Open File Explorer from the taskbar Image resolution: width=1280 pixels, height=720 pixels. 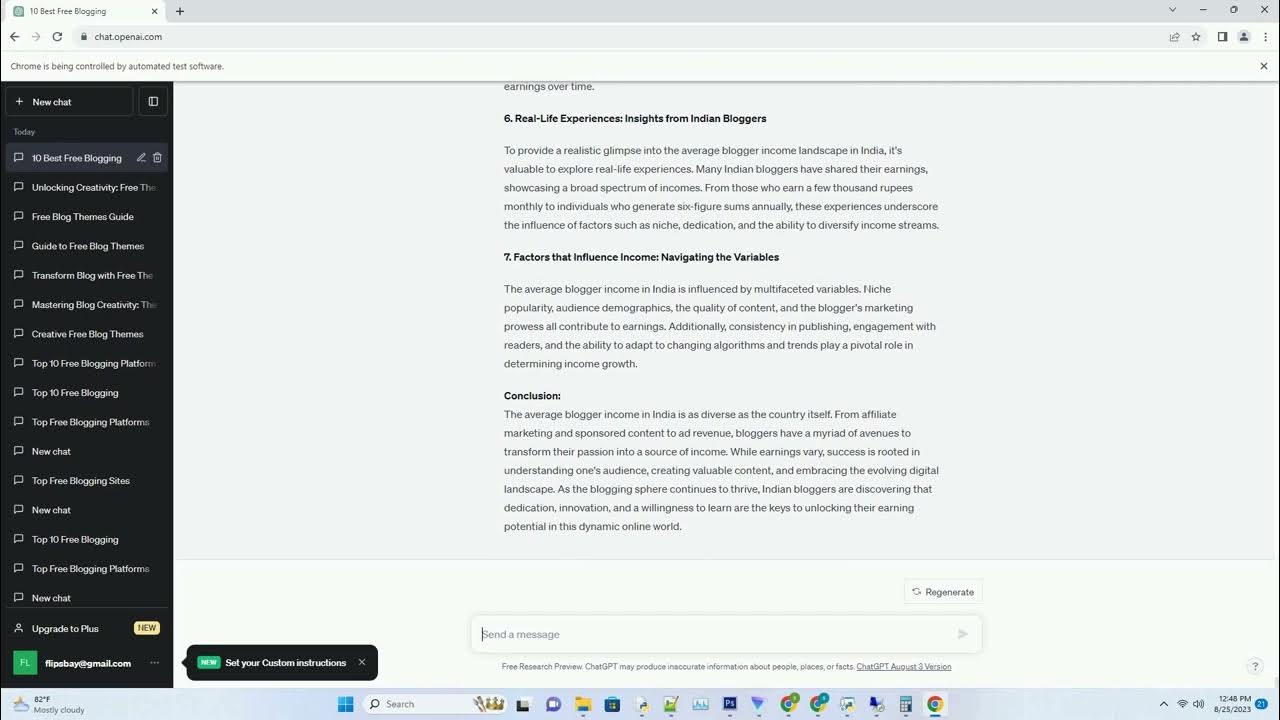(x=583, y=704)
